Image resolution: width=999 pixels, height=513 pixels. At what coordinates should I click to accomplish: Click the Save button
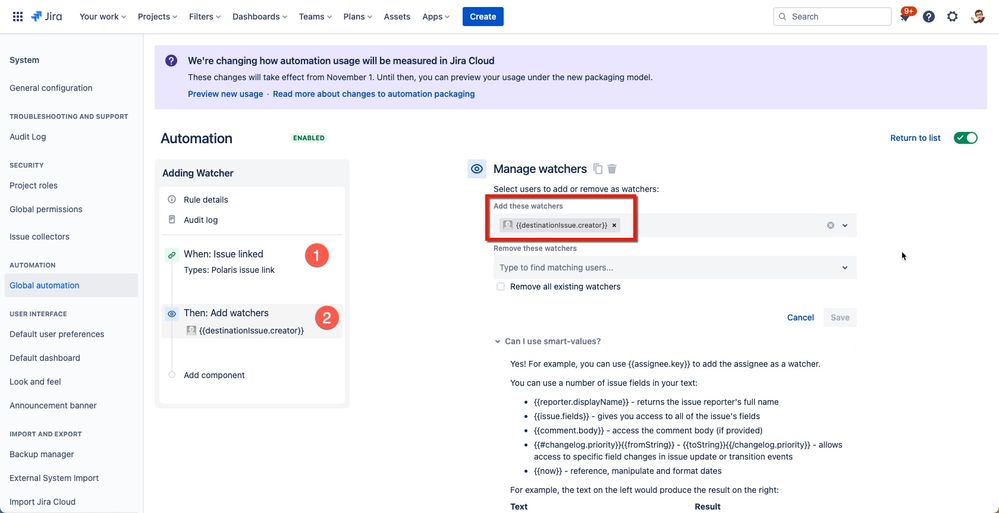pyautogui.click(x=840, y=317)
